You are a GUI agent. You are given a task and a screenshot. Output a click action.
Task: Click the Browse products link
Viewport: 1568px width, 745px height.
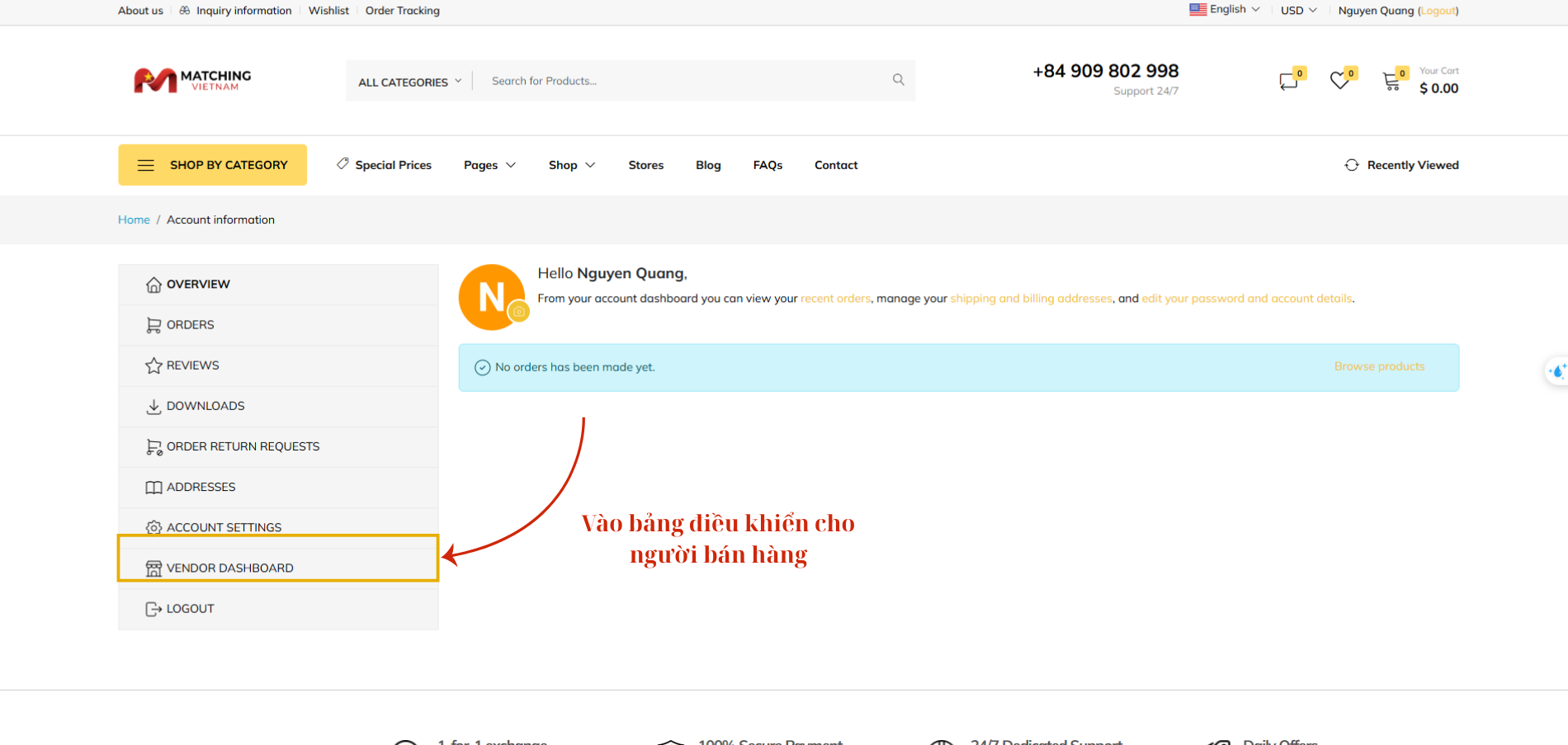tap(1379, 366)
